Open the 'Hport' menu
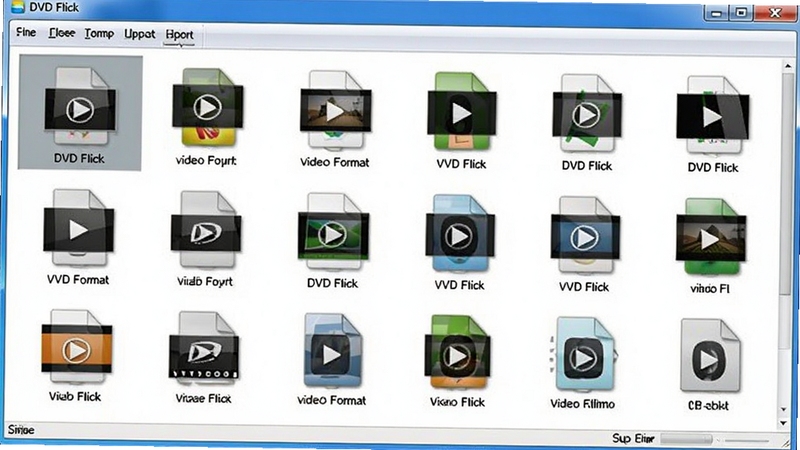The height and width of the screenshot is (450, 800). tap(179, 35)
